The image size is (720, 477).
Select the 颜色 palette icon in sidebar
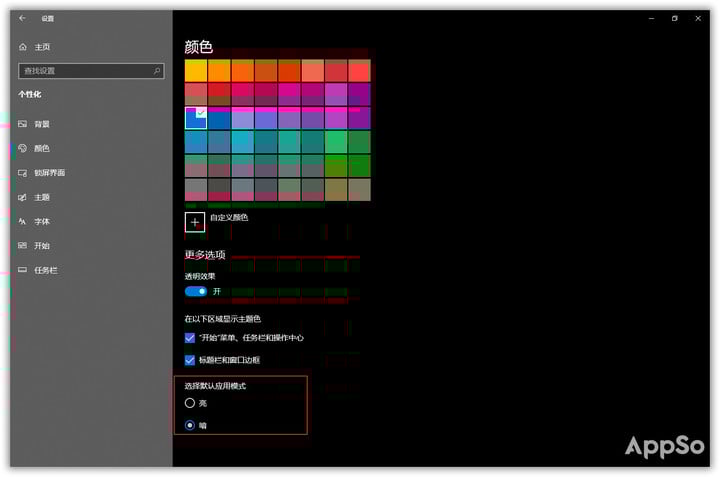[22, 148]
